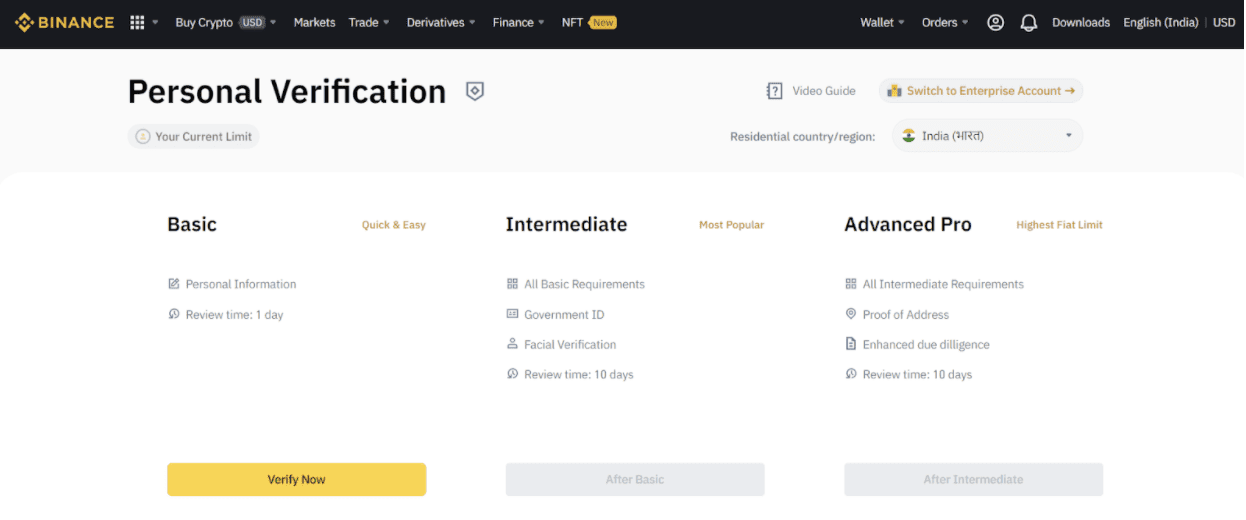The width and height of the screenshot is (1246, 520).
Task: Click the Verify Now button
Action: [x=296, y=479]
